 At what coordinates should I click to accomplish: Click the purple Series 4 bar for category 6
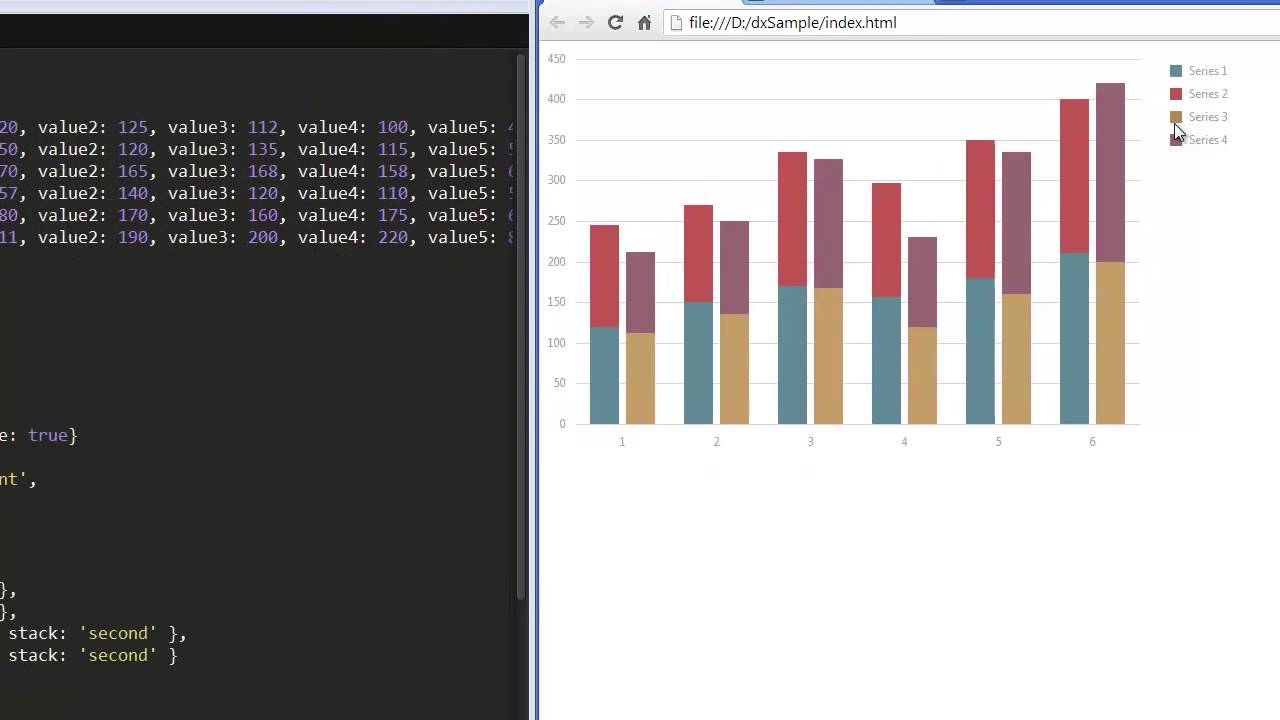[1110, 172]
